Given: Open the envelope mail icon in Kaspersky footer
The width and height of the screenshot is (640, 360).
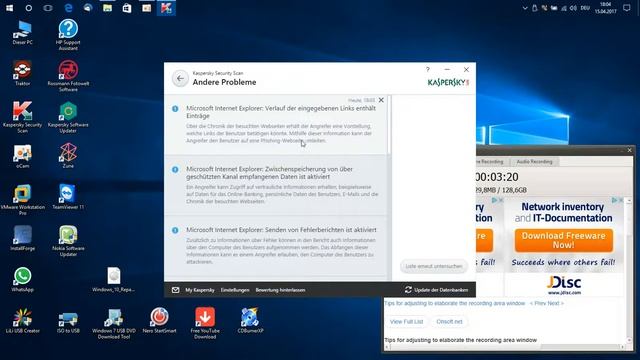Looking at the screenshot, I should (x=176, y=290).
